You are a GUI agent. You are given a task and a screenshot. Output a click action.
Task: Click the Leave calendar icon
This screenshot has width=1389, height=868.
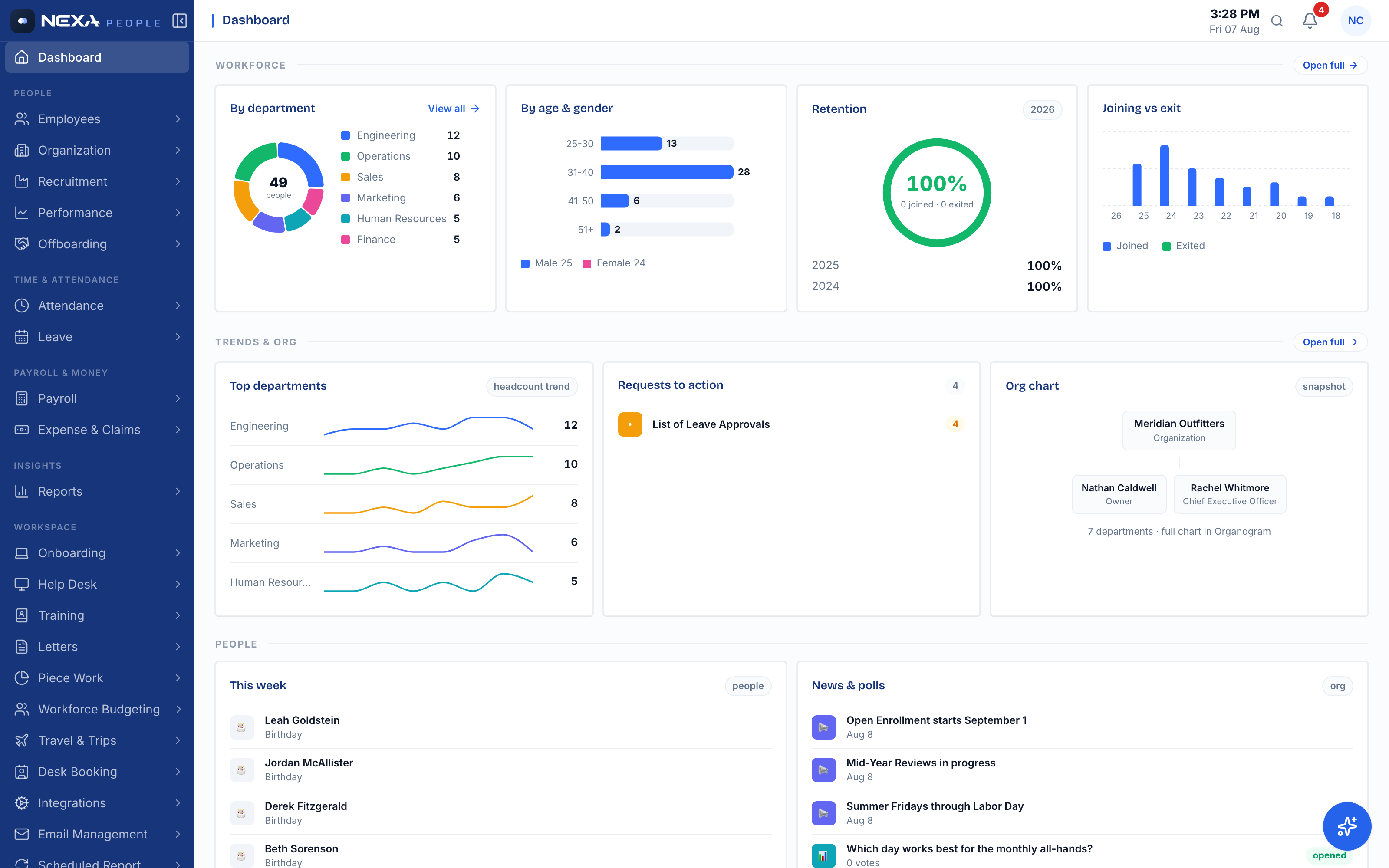pos(22,337)
